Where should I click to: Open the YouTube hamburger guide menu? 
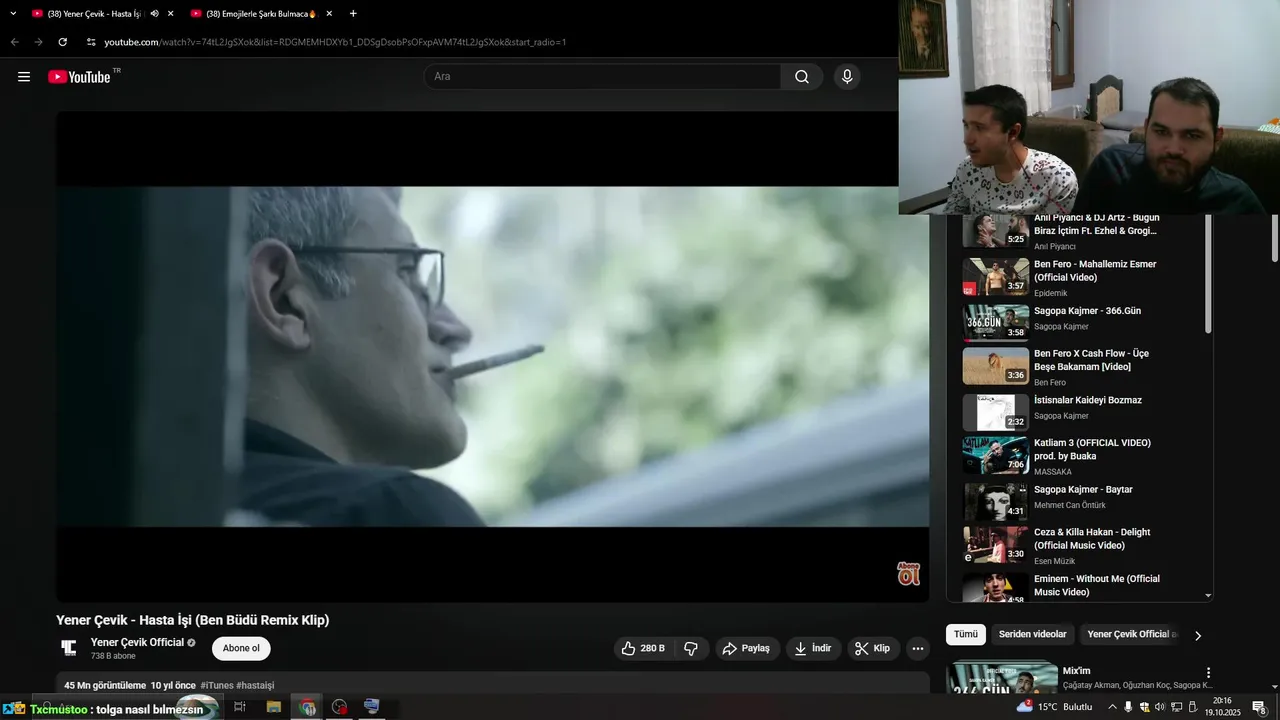tap(24, 77)
